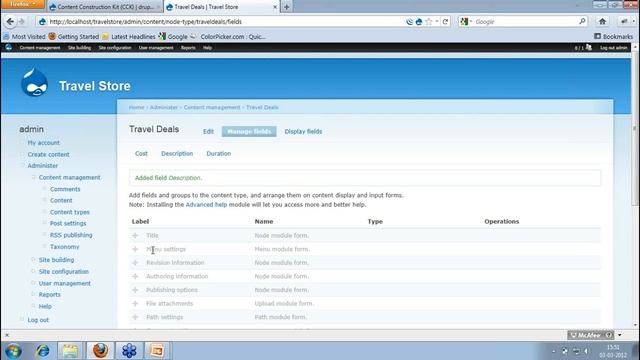Open My account link in sidebar
This screenshot has width=640, height=360.
point(44,143)
